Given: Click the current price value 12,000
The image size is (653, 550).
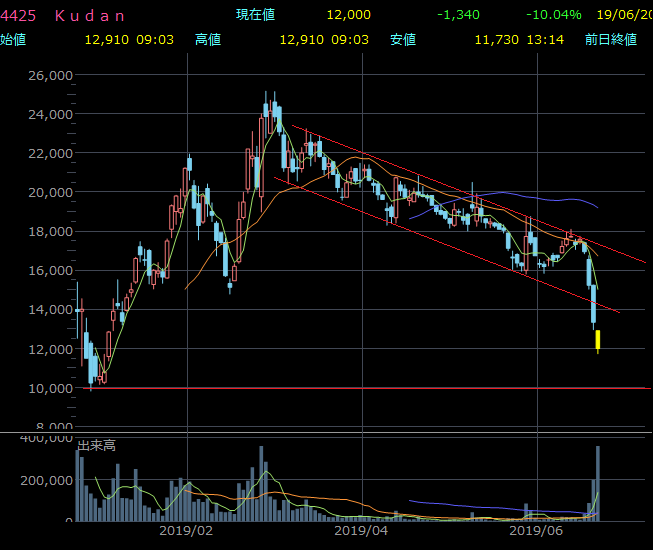Looking at the screenshot, I should click(x=348, y=15).
